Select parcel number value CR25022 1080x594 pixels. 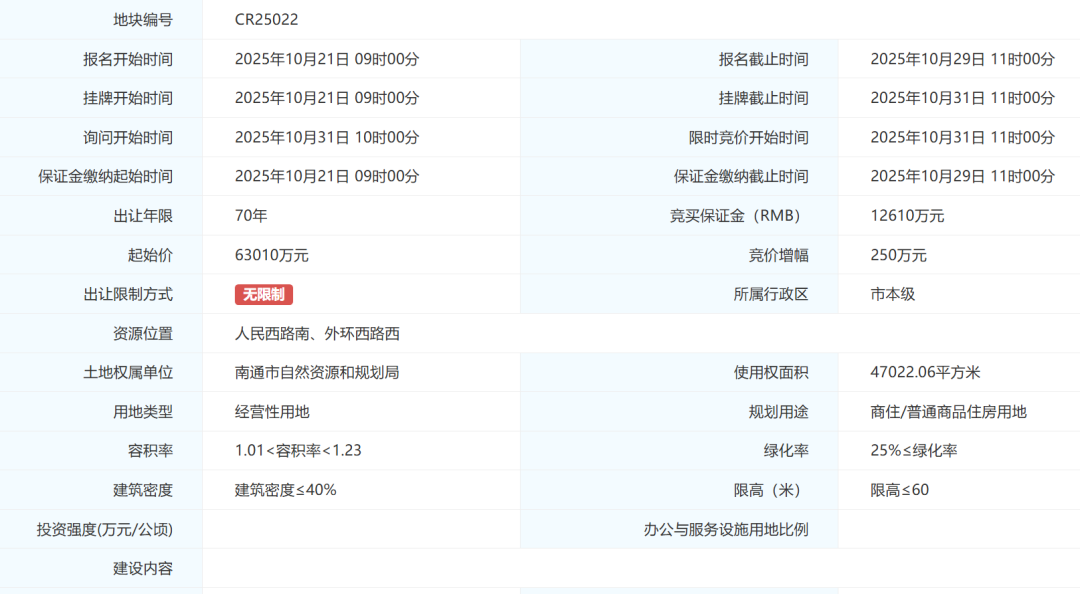tap(267, 19)
